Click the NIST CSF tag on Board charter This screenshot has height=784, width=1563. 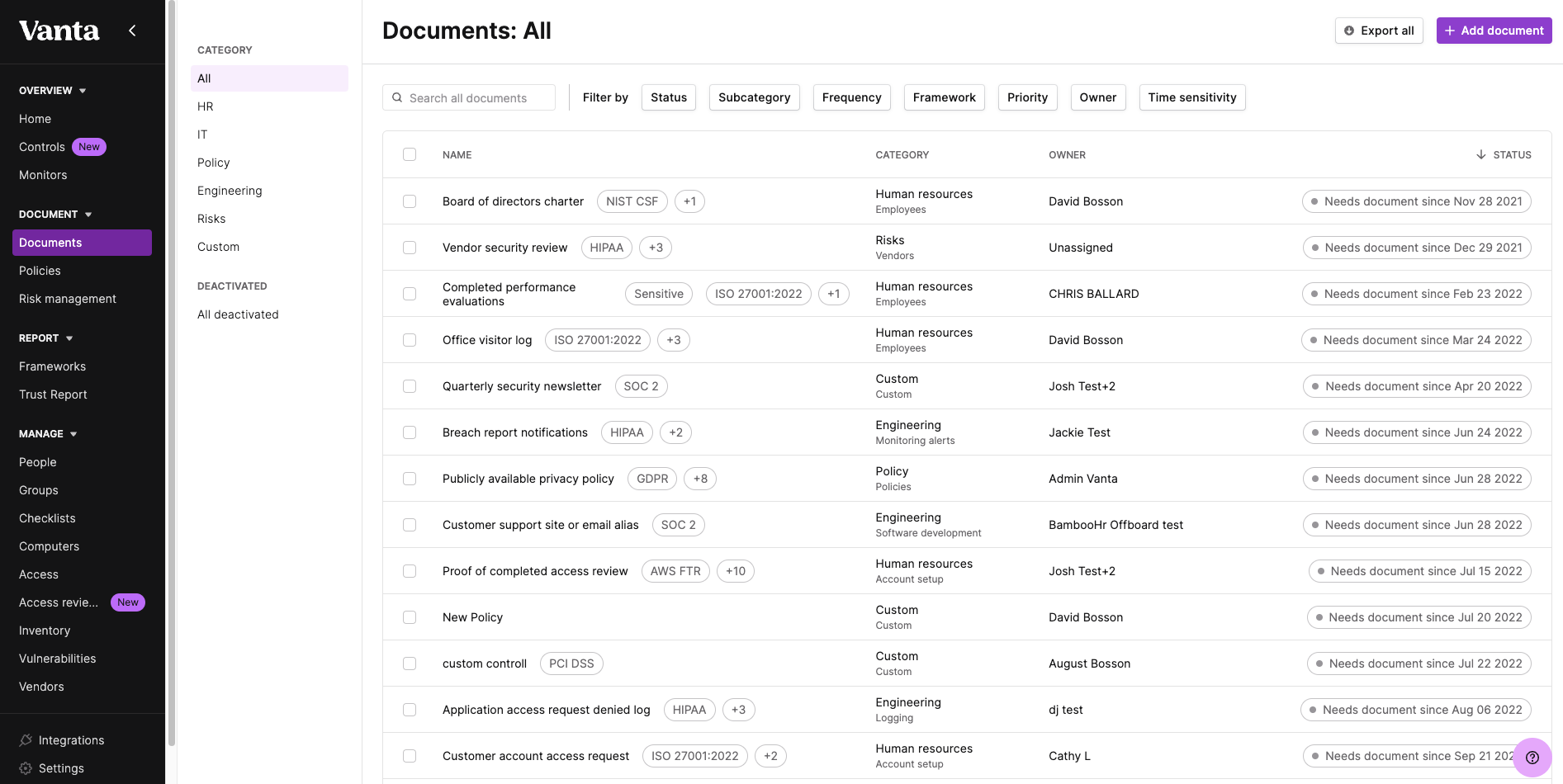(x=632, y=201)
